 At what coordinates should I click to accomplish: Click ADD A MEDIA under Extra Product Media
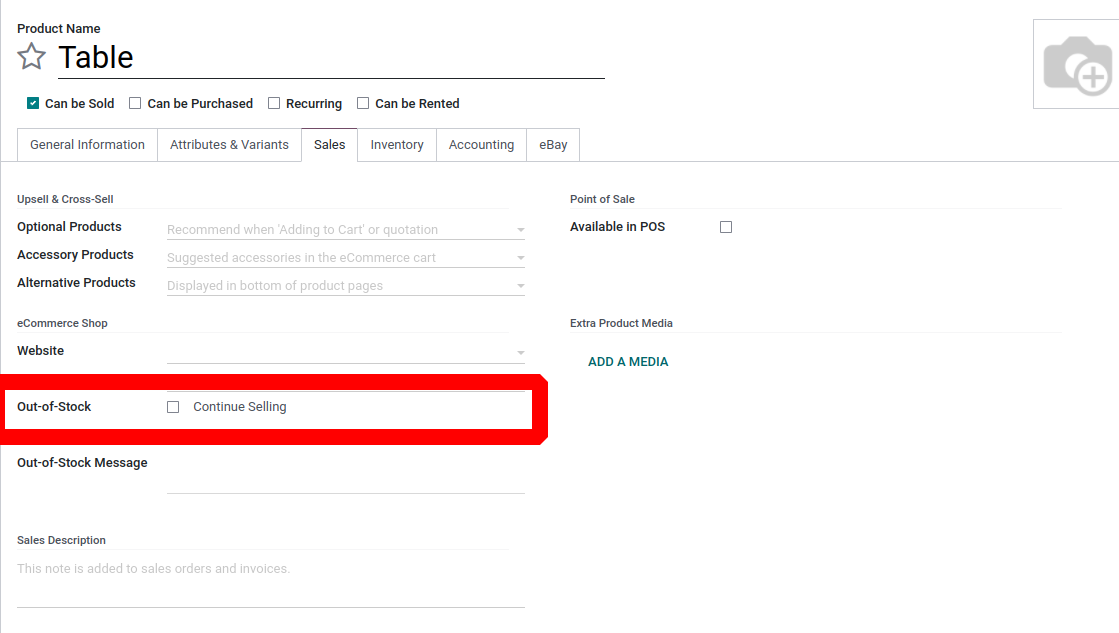click(628, 361)
